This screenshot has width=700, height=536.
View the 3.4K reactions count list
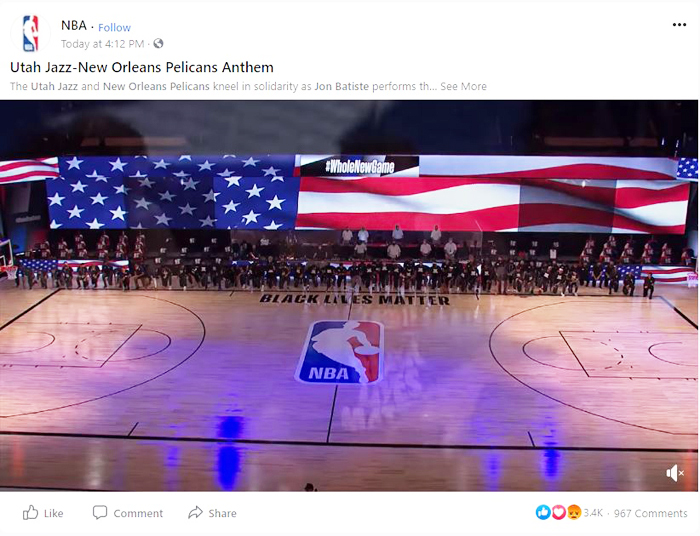(x=593, y=513)
